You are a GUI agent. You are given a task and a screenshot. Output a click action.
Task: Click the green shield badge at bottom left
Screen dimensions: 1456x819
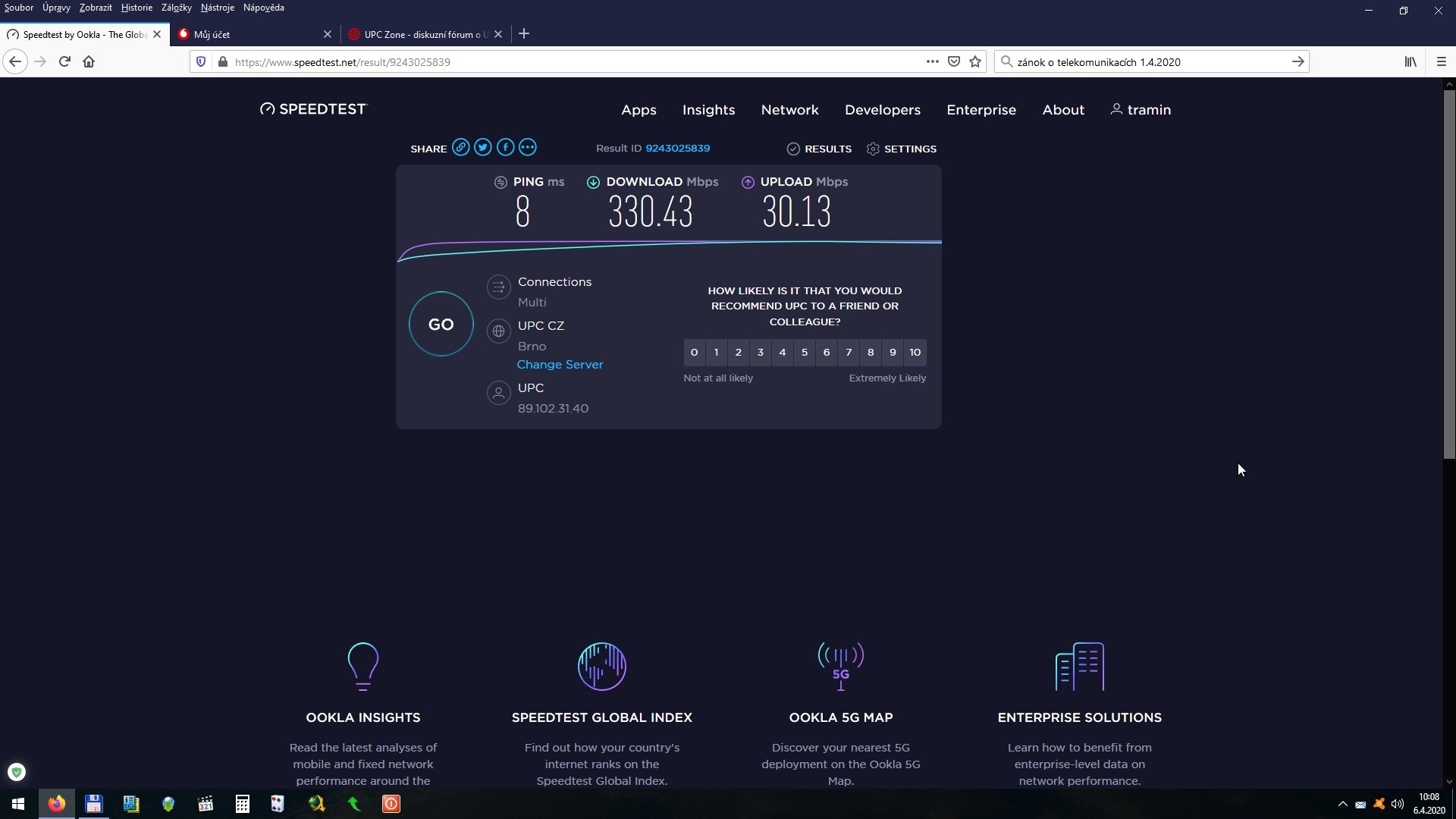pyautogui.click(x=17, y=772)
